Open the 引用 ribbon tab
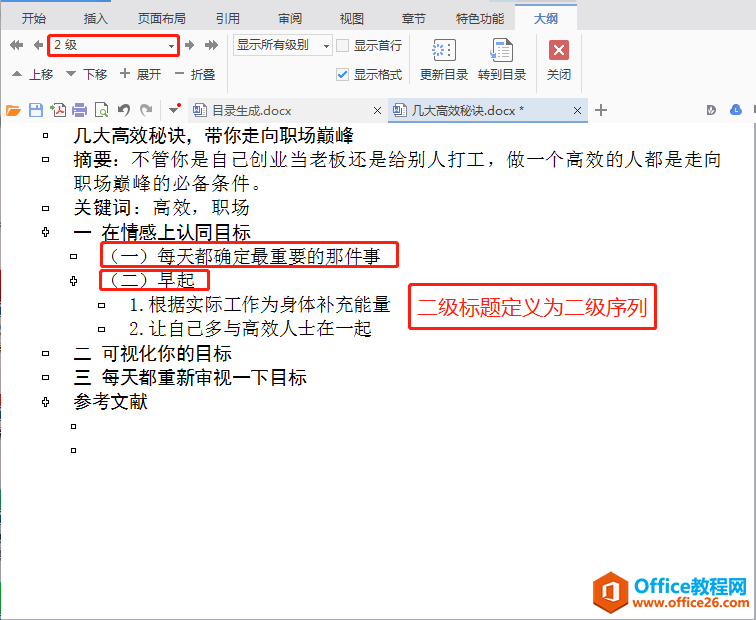Screen dimensions: 756x620 pyautogui.click(x=228, y=19)
